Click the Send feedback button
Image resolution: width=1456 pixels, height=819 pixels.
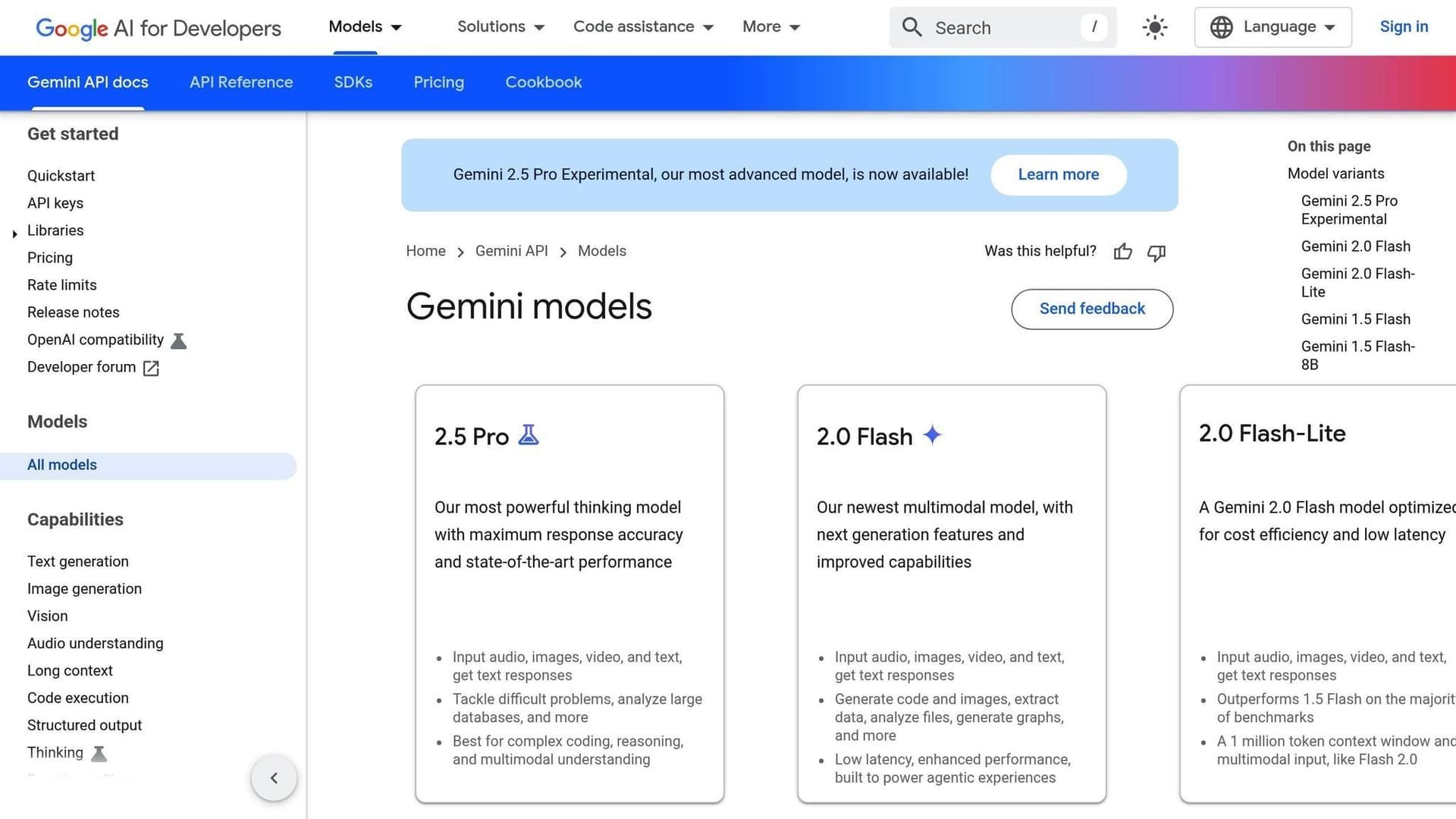(1092, 309)
